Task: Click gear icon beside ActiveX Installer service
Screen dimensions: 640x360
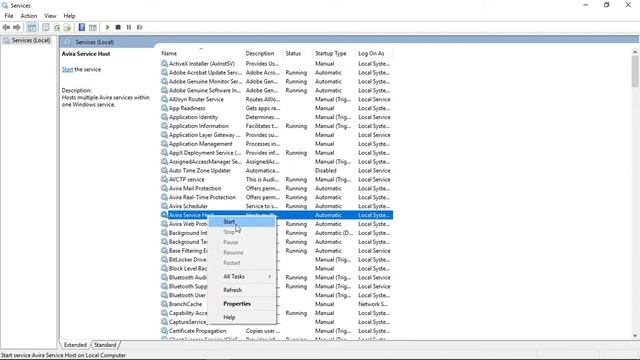Action: tap(164, 63)
